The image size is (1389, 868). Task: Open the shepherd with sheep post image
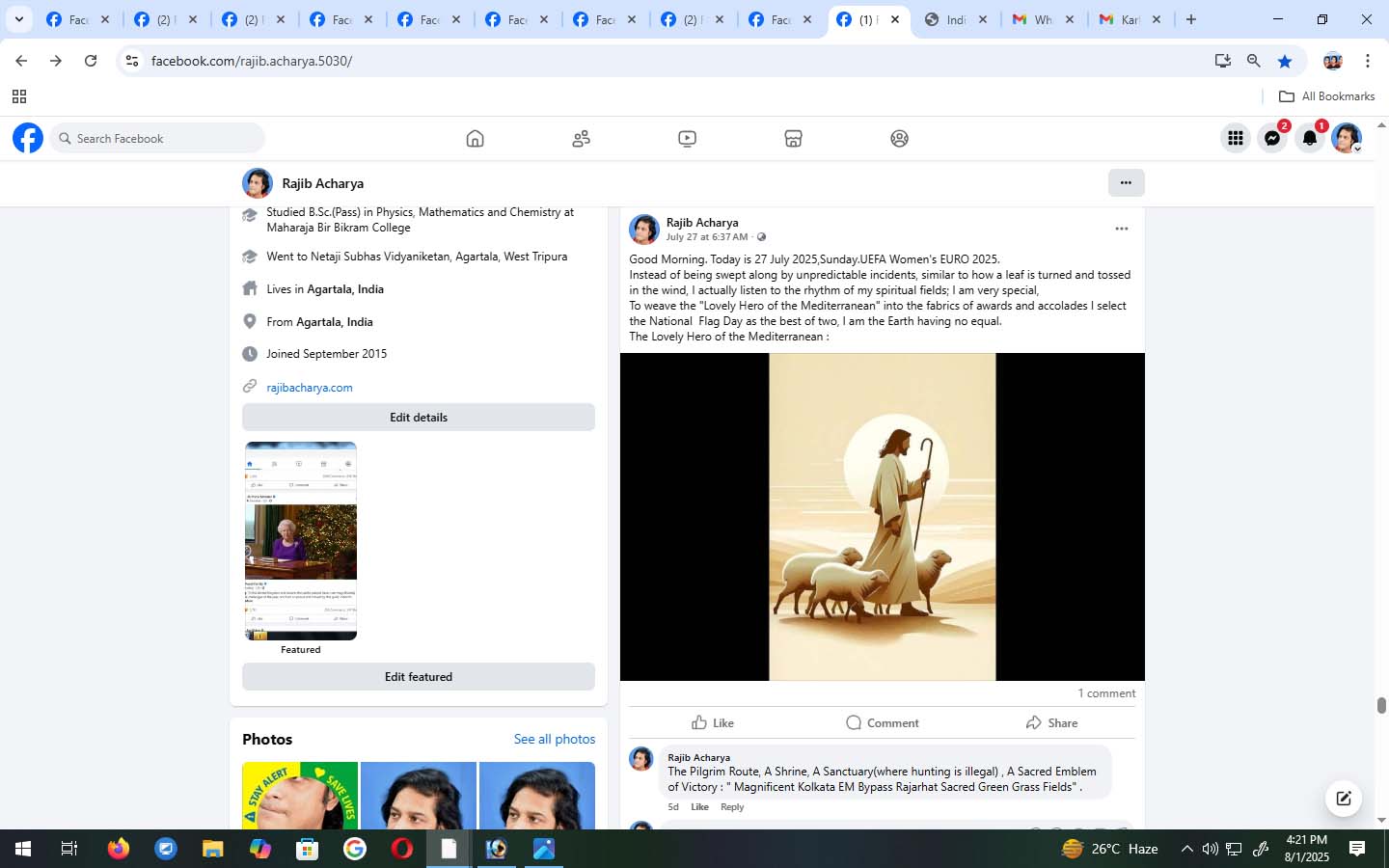pyautogui.click(x=883, y=517)
